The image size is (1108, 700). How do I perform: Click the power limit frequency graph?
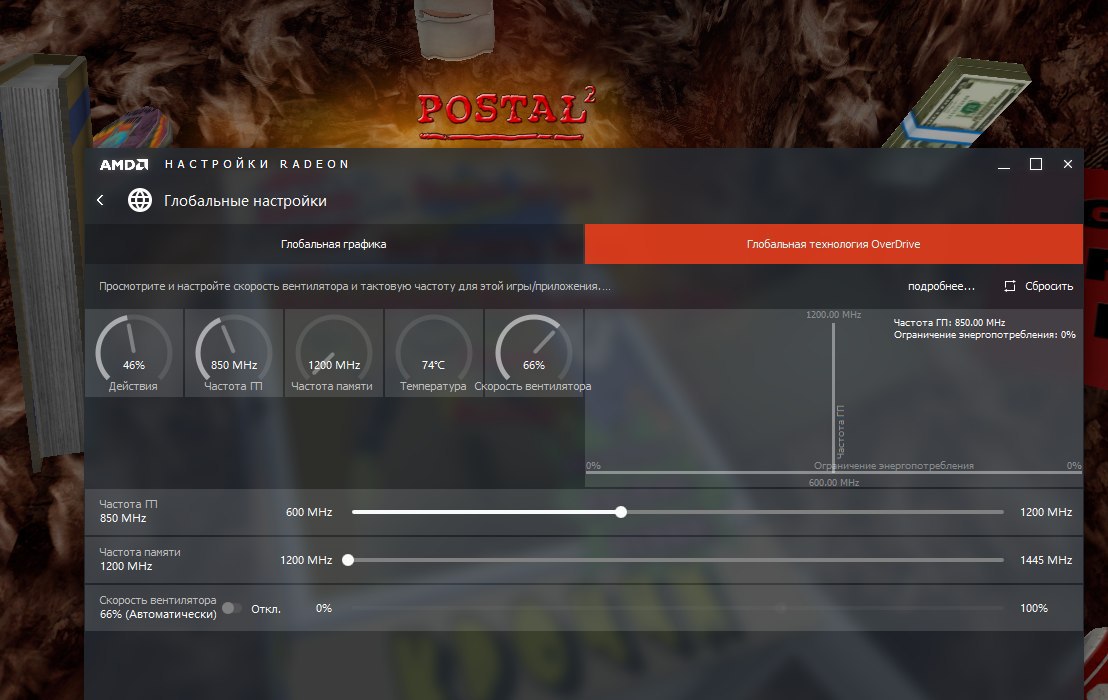(834, 398)
